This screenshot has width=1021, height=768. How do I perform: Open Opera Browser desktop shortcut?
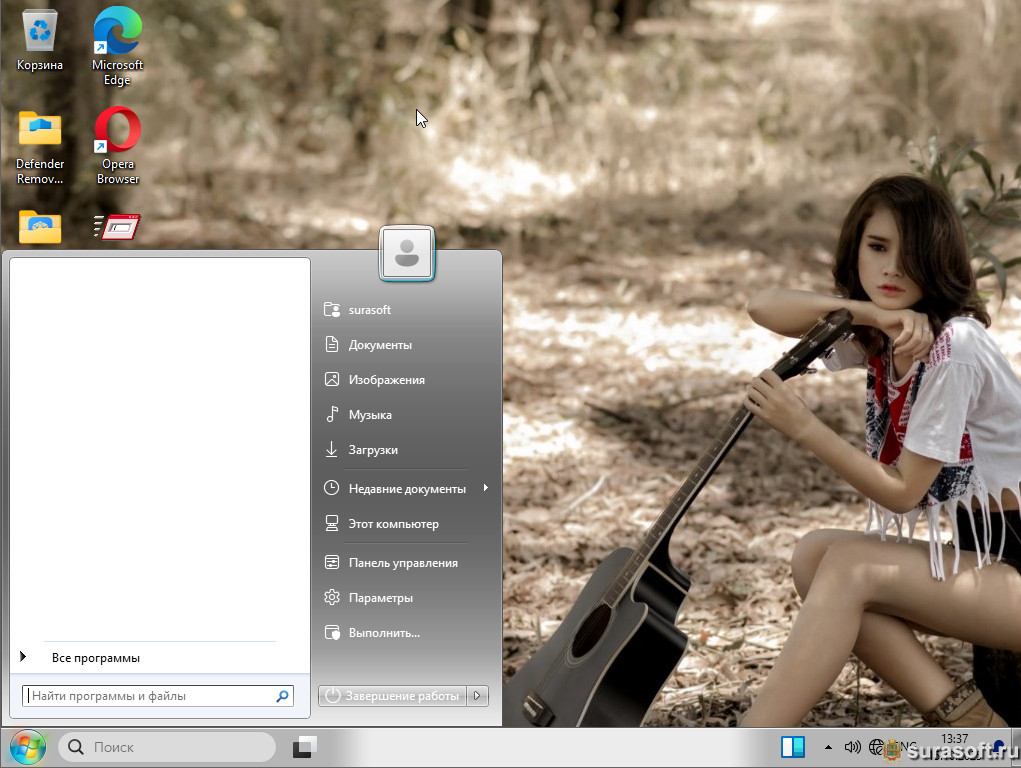117,142
